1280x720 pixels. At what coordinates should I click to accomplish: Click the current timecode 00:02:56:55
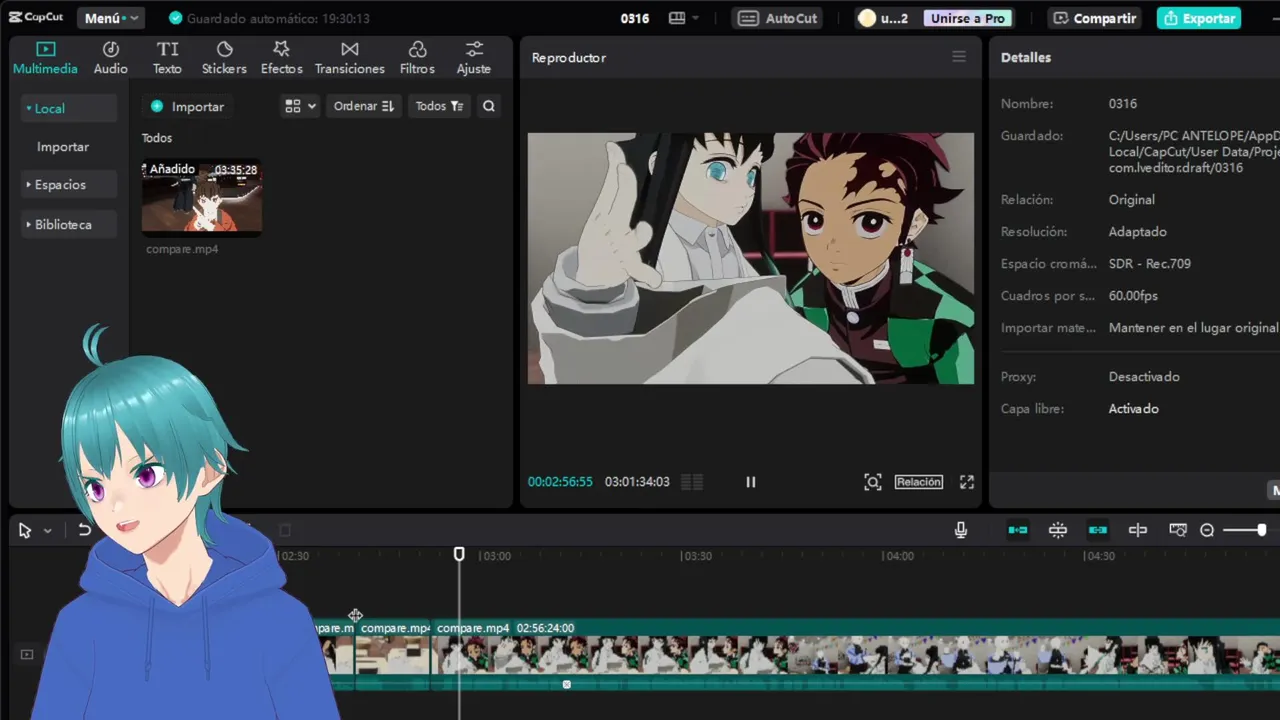(560, 482)
